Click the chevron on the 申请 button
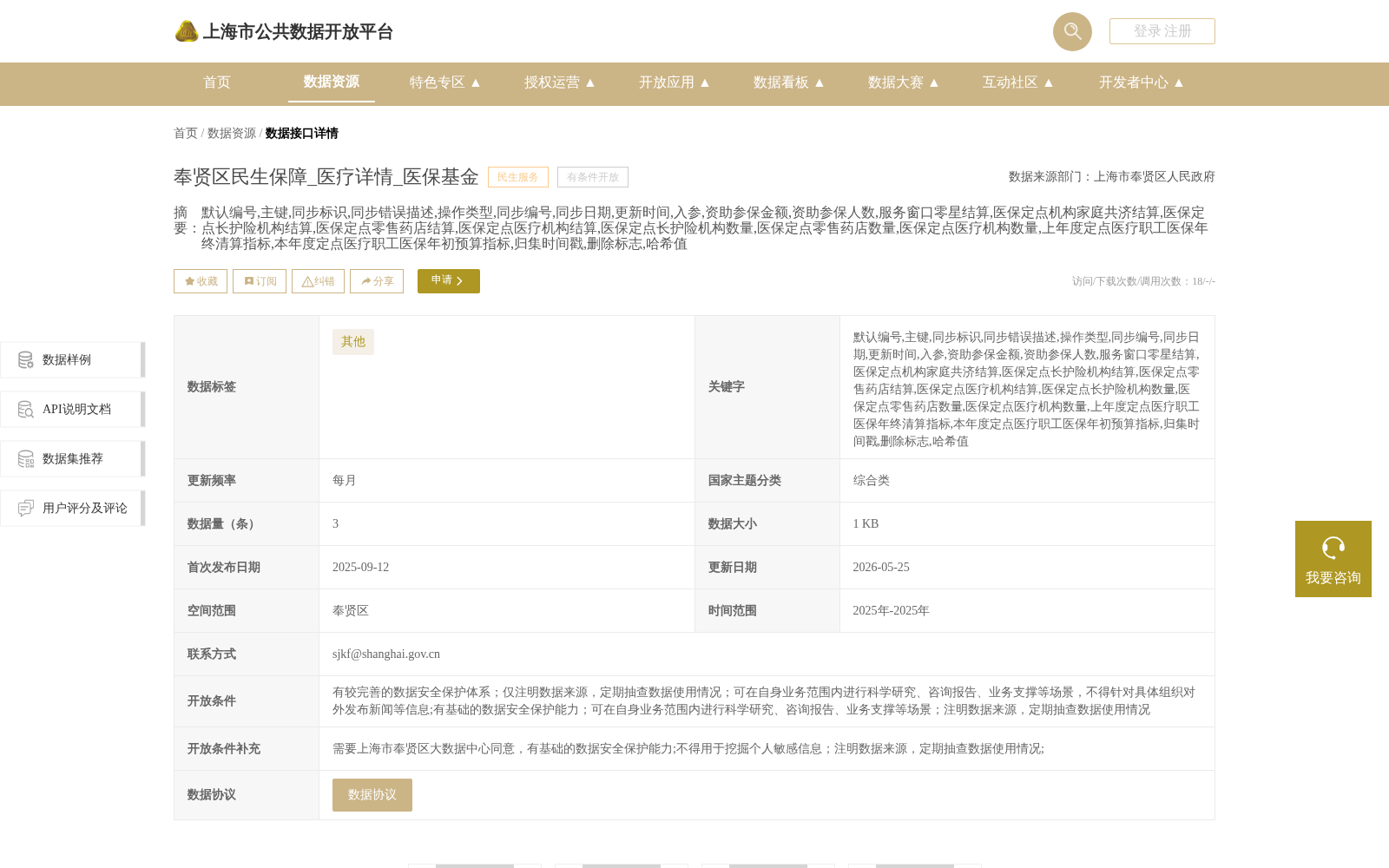Screen dimensions: 1389x868 click(459, 281)
